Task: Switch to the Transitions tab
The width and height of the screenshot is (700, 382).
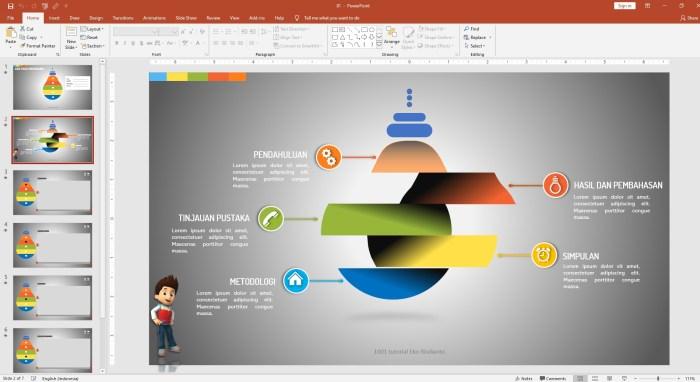Action: click(123, 18)
